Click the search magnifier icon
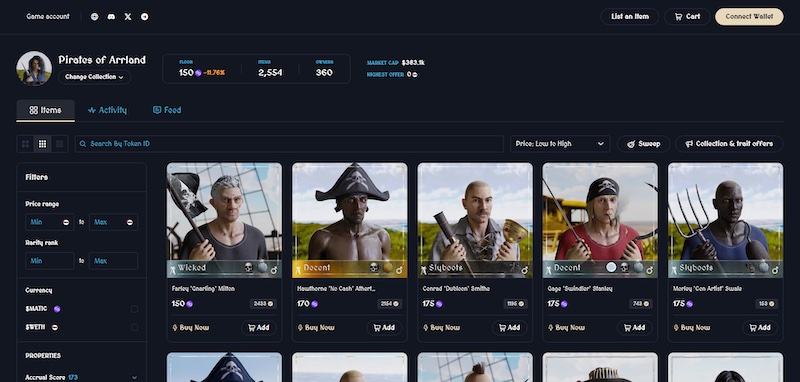 tap(84, 144)
